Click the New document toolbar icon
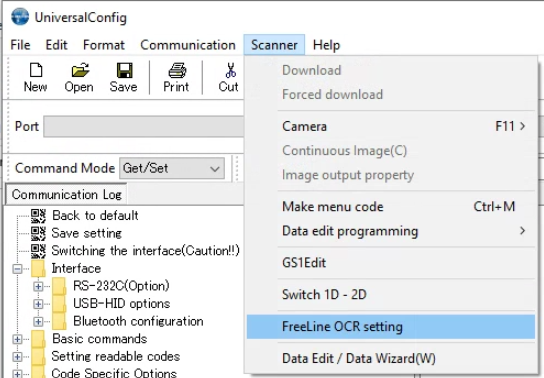 coord(36,70)
